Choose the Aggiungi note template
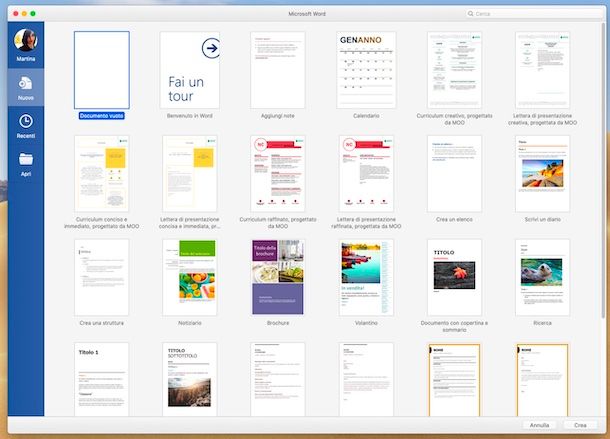610x439 pixels. pyautogui.click(x=278, y=70)
